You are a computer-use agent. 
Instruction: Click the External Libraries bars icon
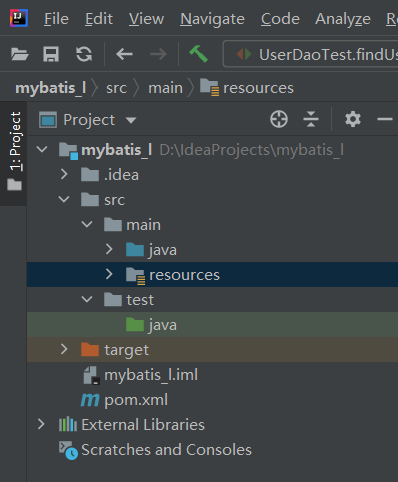point(68,424)
